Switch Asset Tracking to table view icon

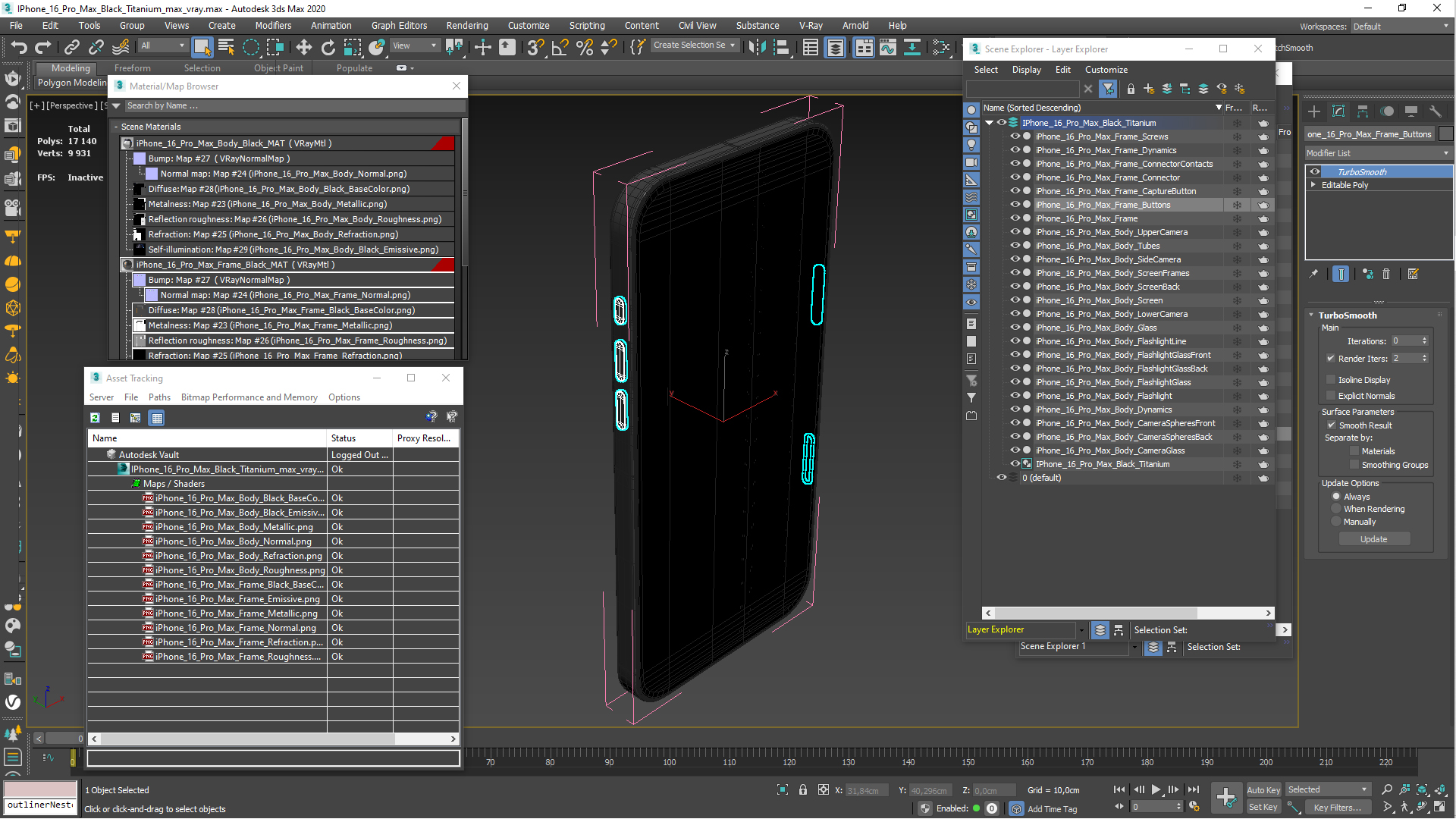pyautogui.click(x=157, y=418)
